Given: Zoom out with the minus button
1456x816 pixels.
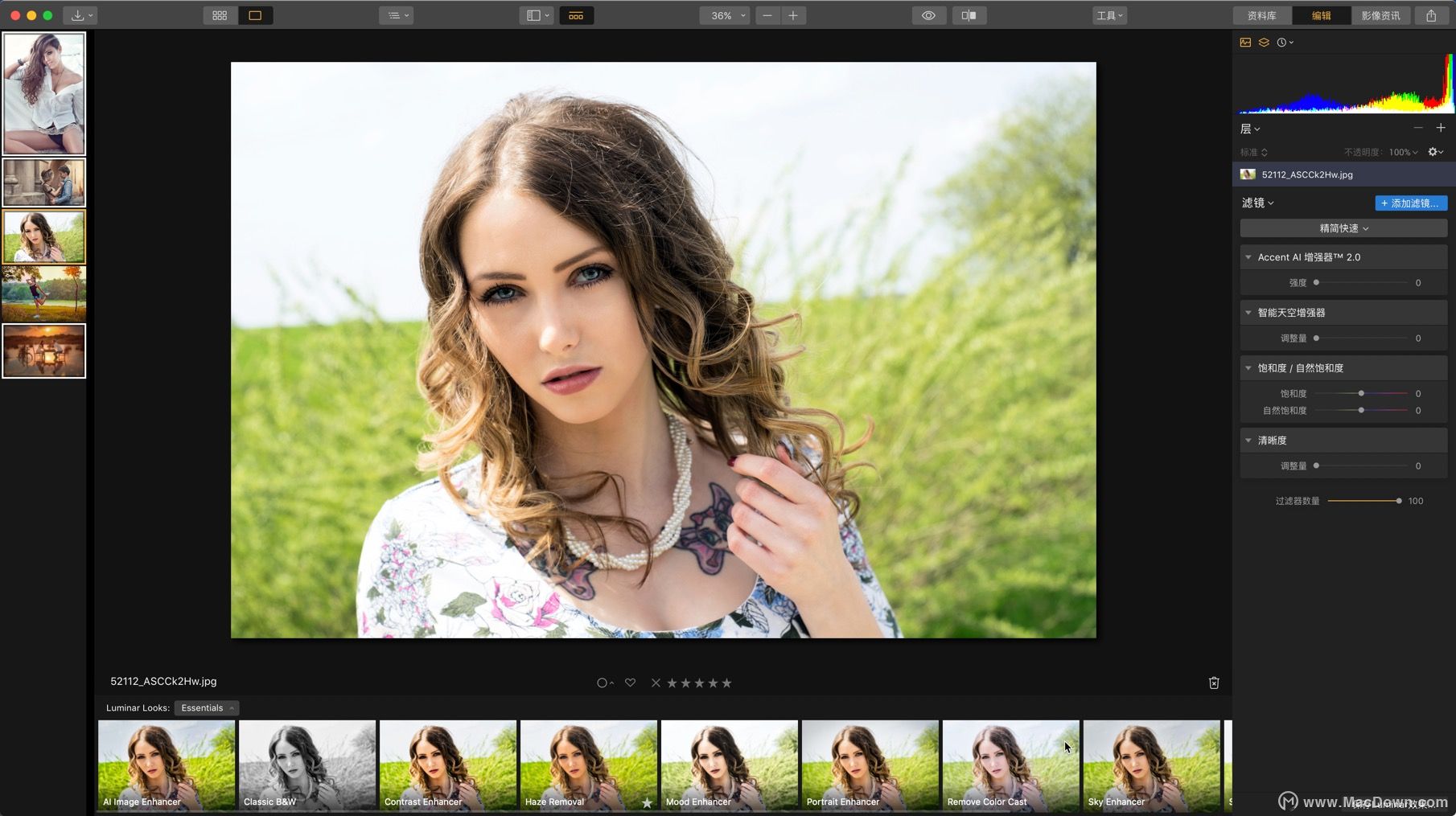Looking at the screenshot, I should (x=767, y=15).
